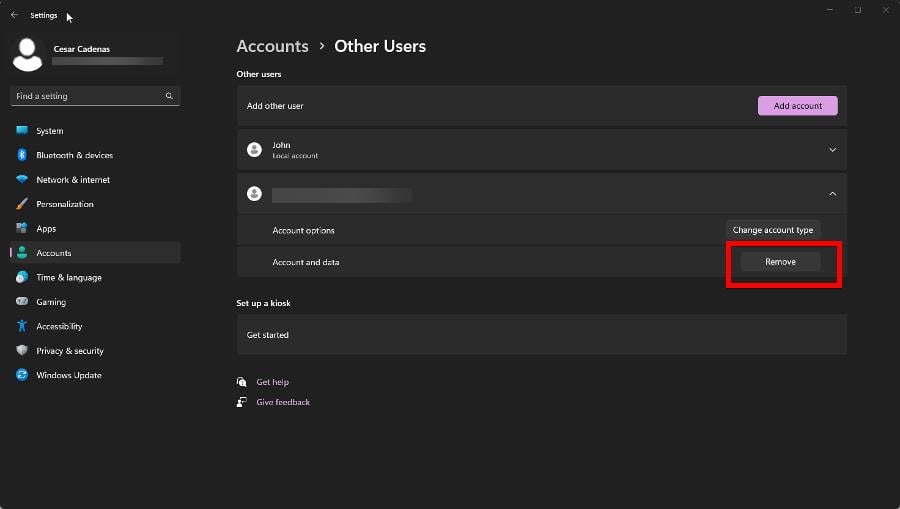
Task: Click the Bluetooth & devices icon
Action: click(x=22, y=155)
